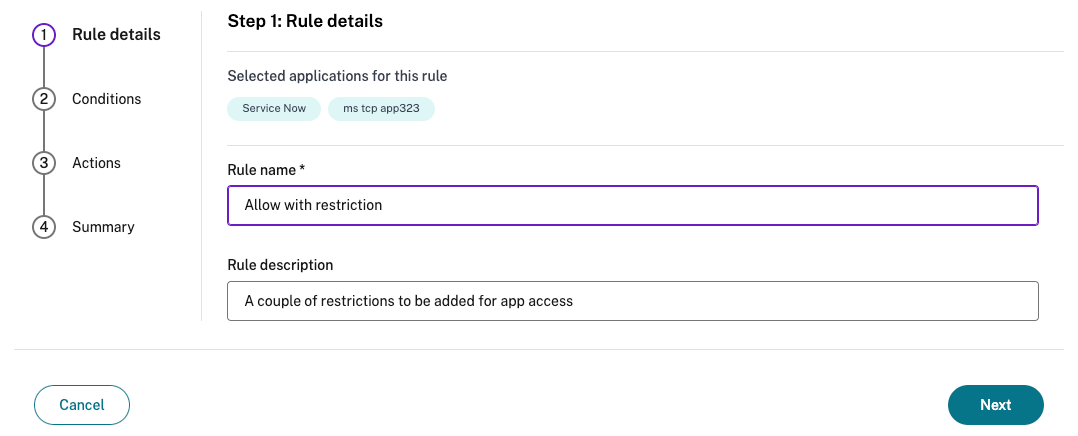1078x436 pixels.
Task: Click the step 2 circle icon
Action: 44,99
